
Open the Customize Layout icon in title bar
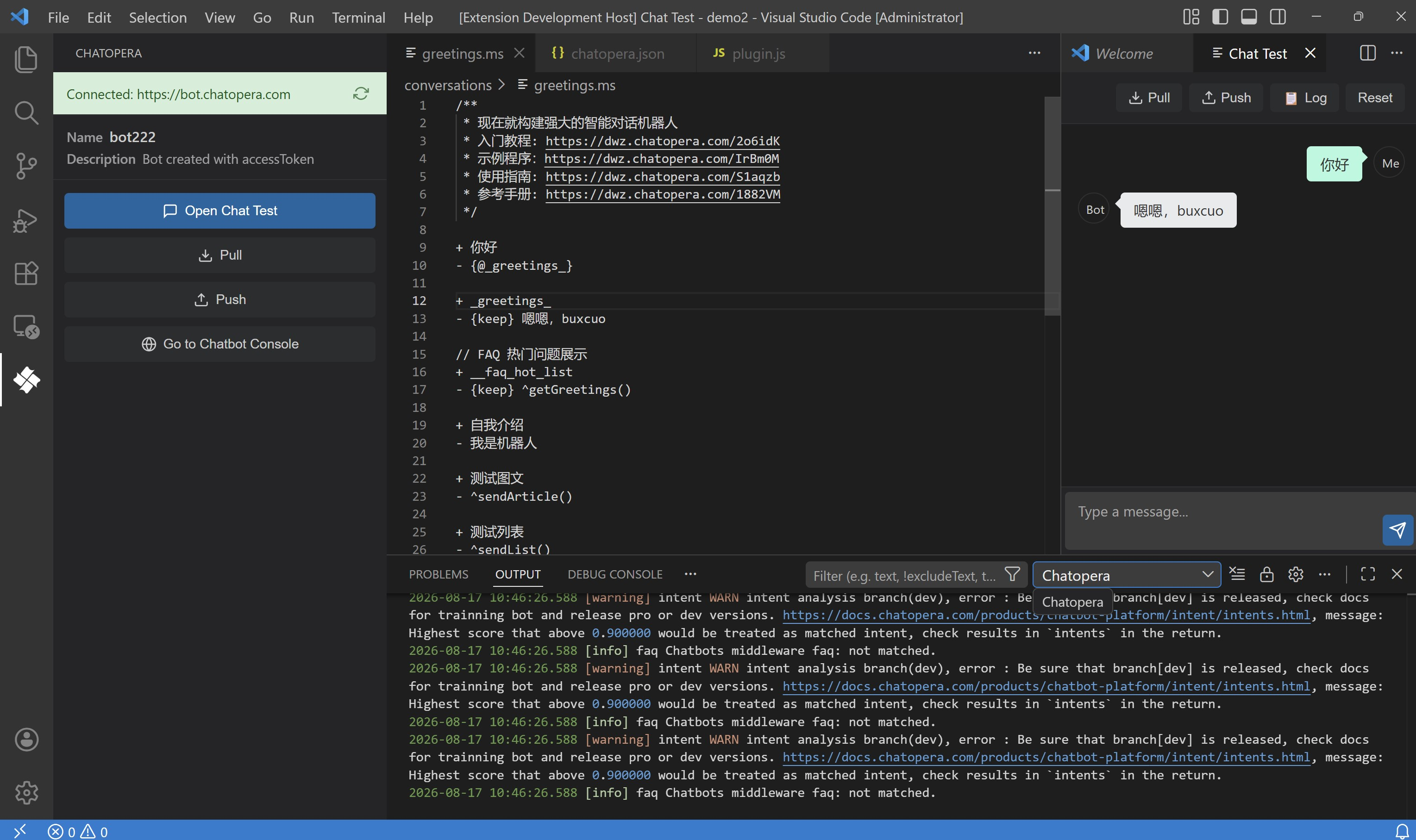coord(1191,17)
